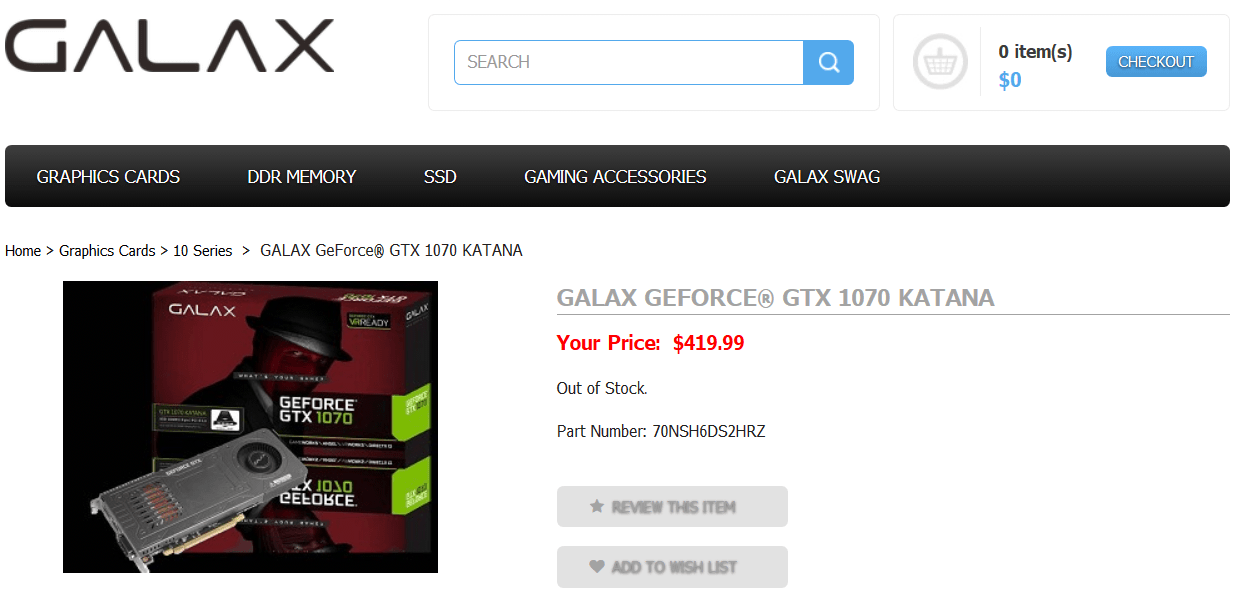Viewport: 1249px width, 596px height.
Task: Enlarge the GTX 1070 Katana product image
Action: (x=250, y=427)
